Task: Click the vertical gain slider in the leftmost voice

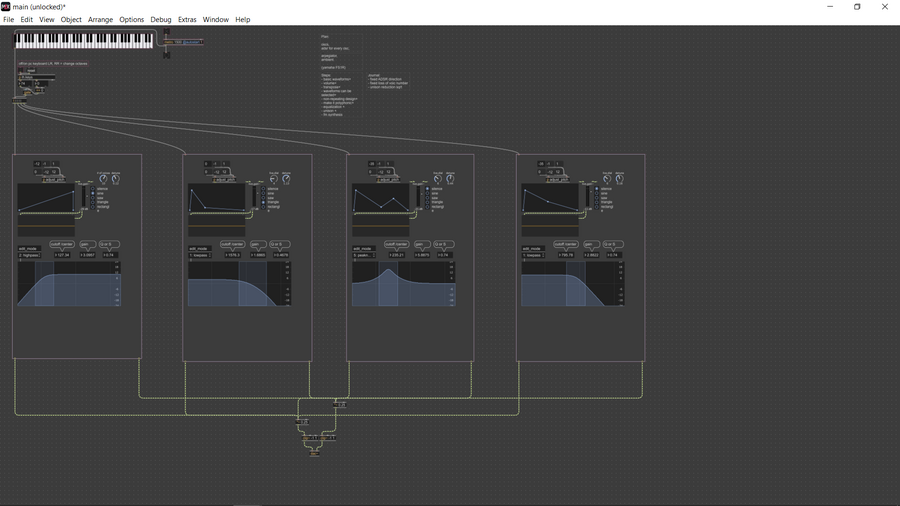Action: [x=83, y=197]
